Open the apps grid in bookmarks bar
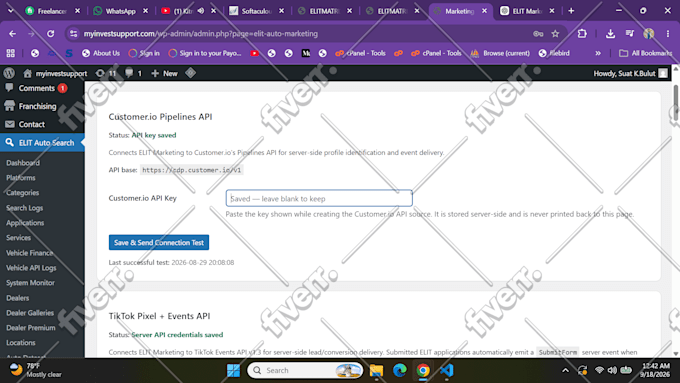The image size is (680, 383). tap(10, 53)
